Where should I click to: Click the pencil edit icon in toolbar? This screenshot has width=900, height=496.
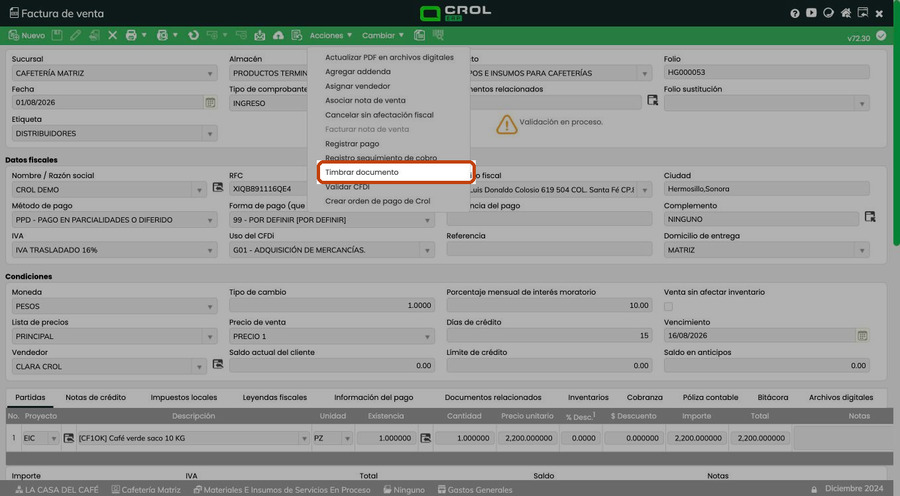[x=75, y=36]
